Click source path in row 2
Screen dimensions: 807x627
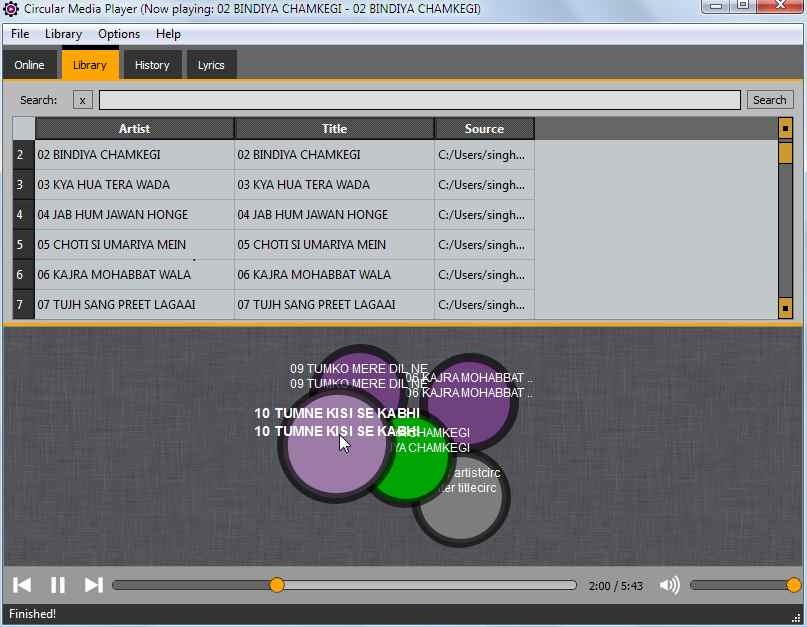[484, 155]
